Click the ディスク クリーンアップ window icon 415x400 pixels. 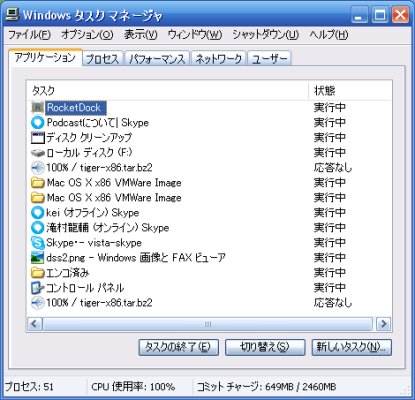[37, 137]
